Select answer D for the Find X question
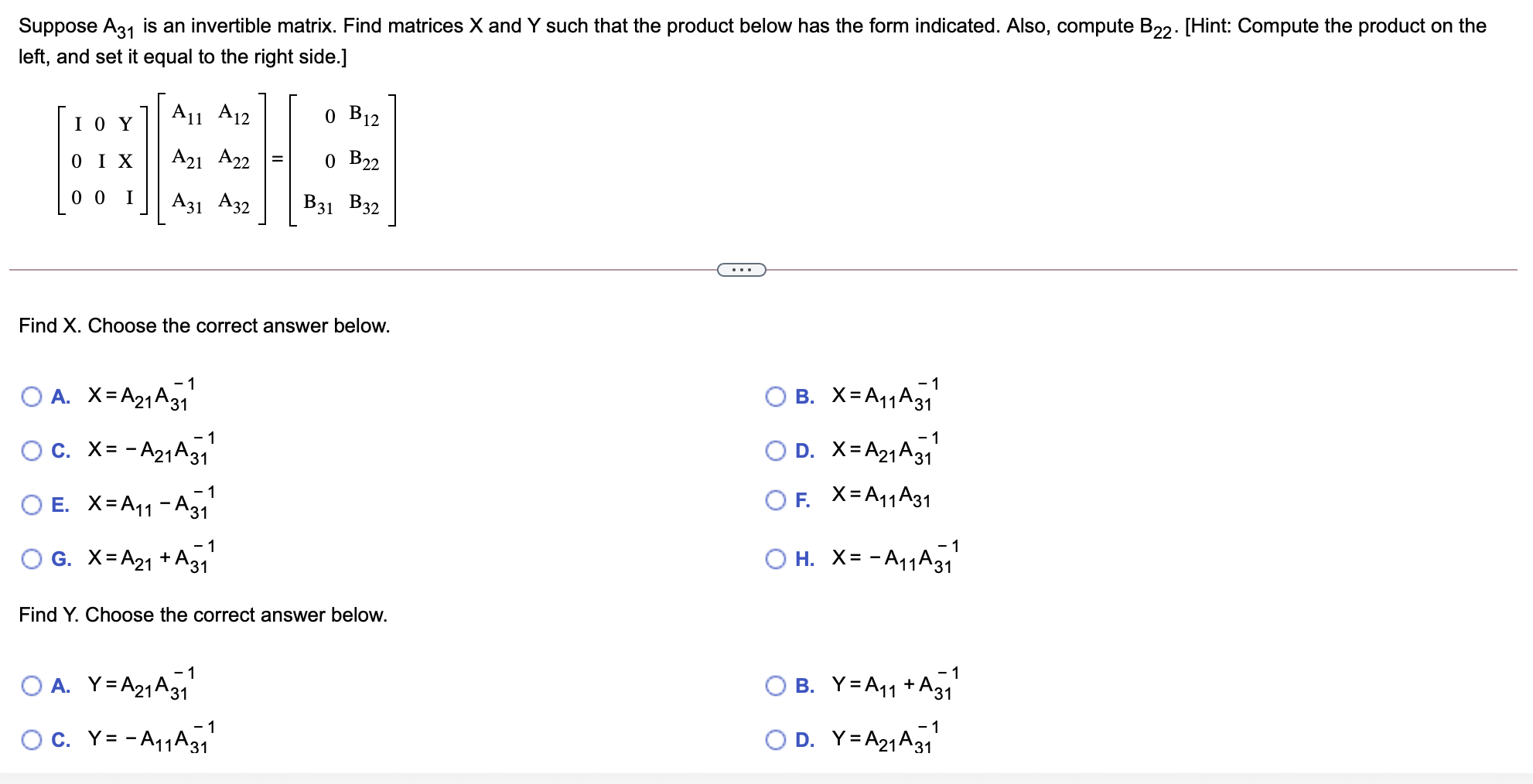This screenshot has width=1533, height=784. point(776,451)
